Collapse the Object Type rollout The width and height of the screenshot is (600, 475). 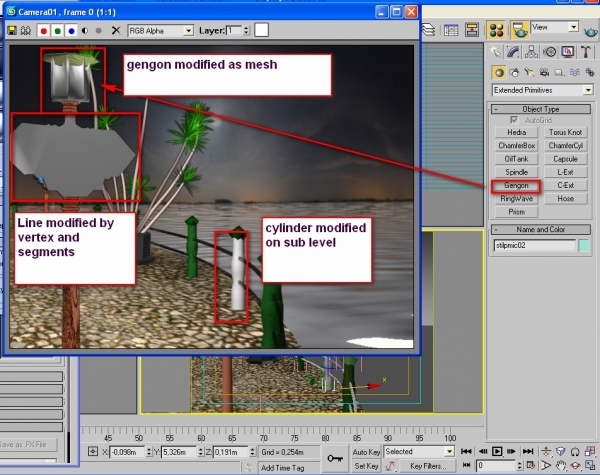point(541,109)
